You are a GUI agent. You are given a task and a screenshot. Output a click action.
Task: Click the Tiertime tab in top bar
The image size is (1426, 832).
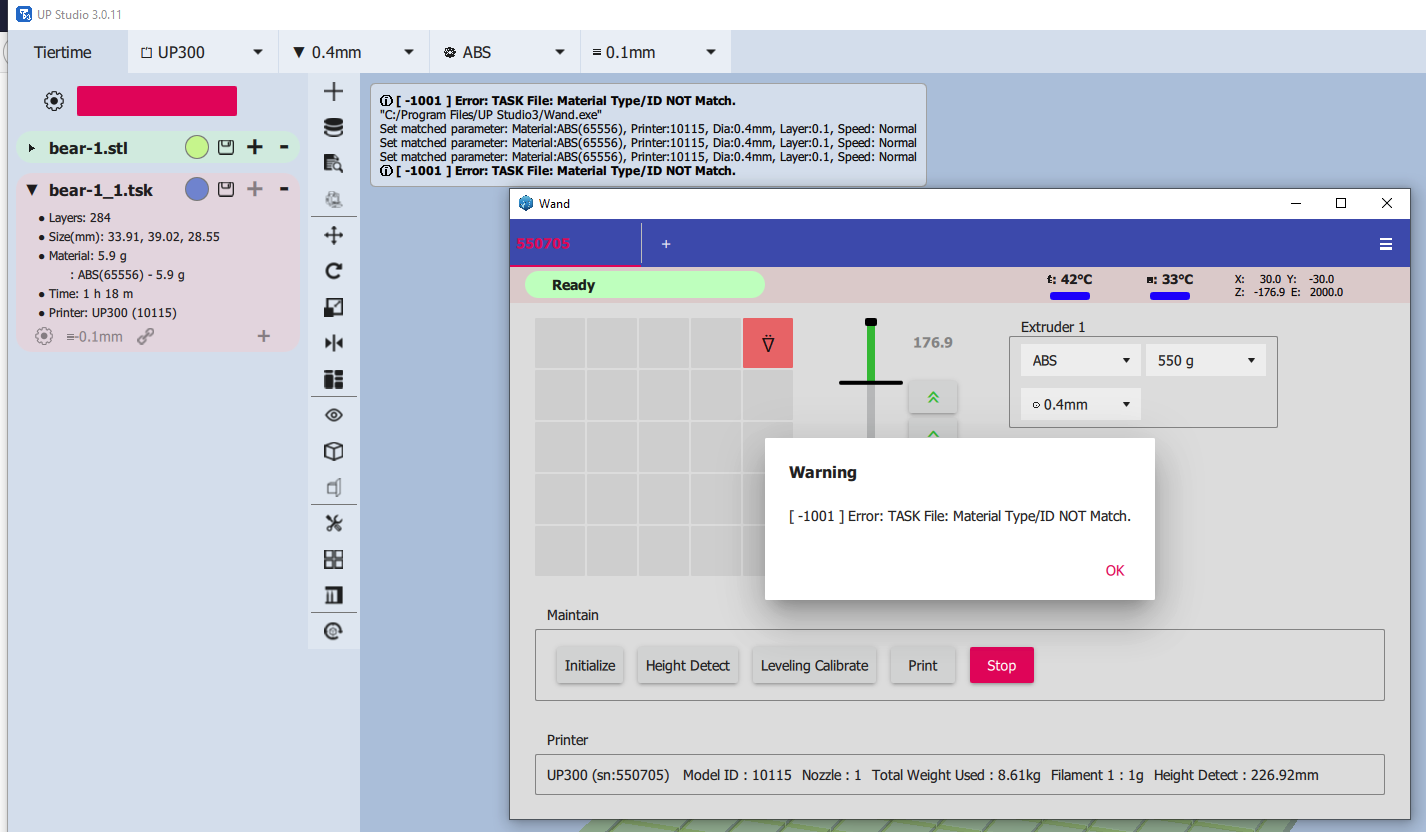(x=63, y=52)
